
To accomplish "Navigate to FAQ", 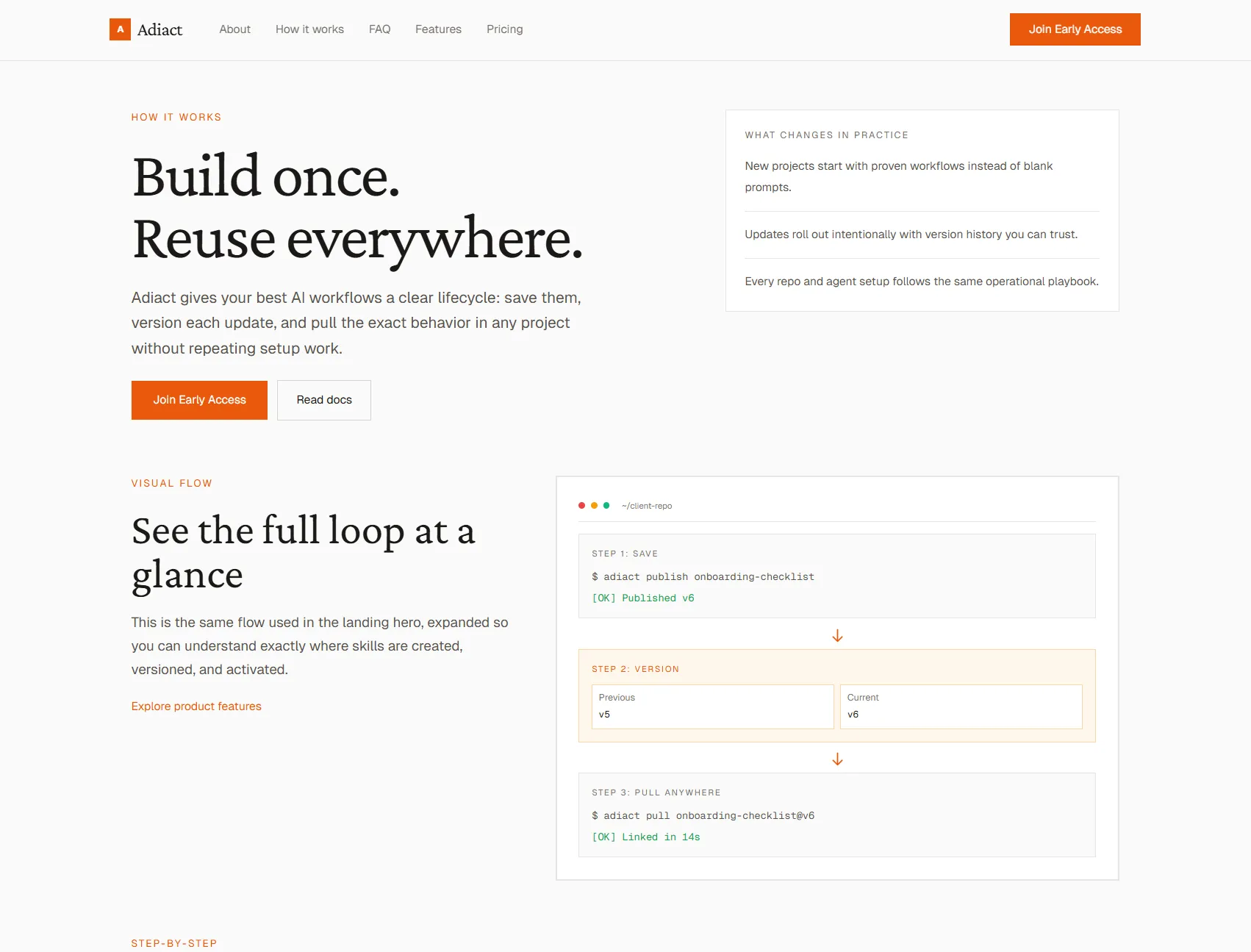I will pos(379,29).
